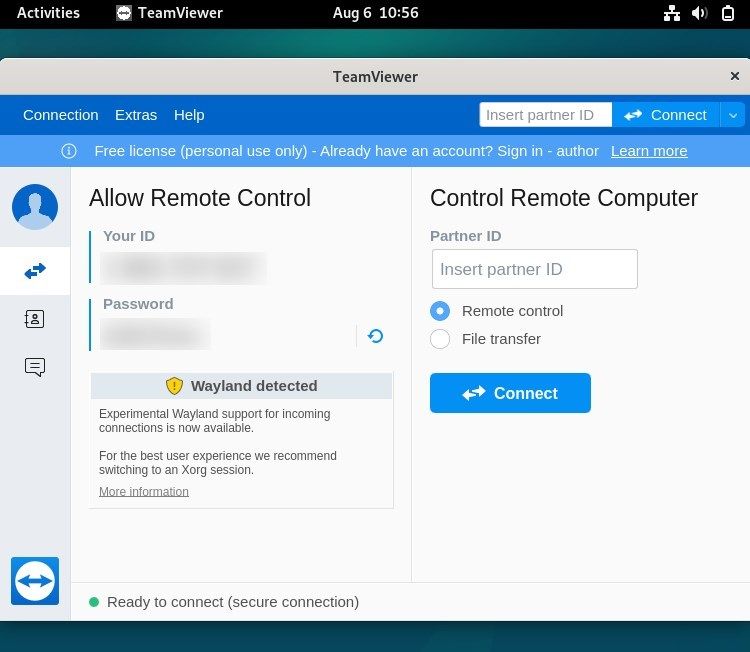Open the More information link
This screenshot has width=750, height=652.
click(144, 492)
